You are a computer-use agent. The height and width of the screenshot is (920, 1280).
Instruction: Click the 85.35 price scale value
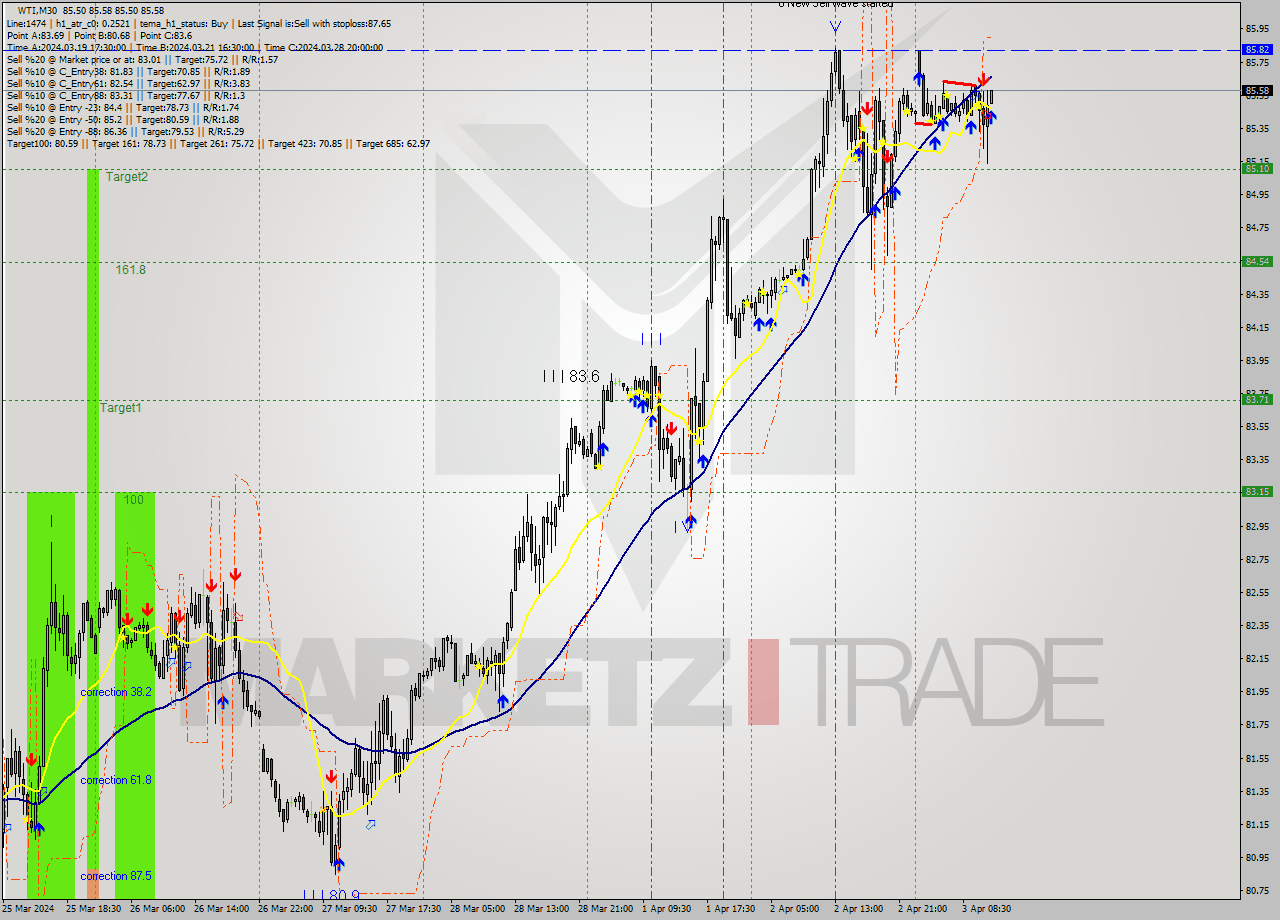click(1257, 128)
